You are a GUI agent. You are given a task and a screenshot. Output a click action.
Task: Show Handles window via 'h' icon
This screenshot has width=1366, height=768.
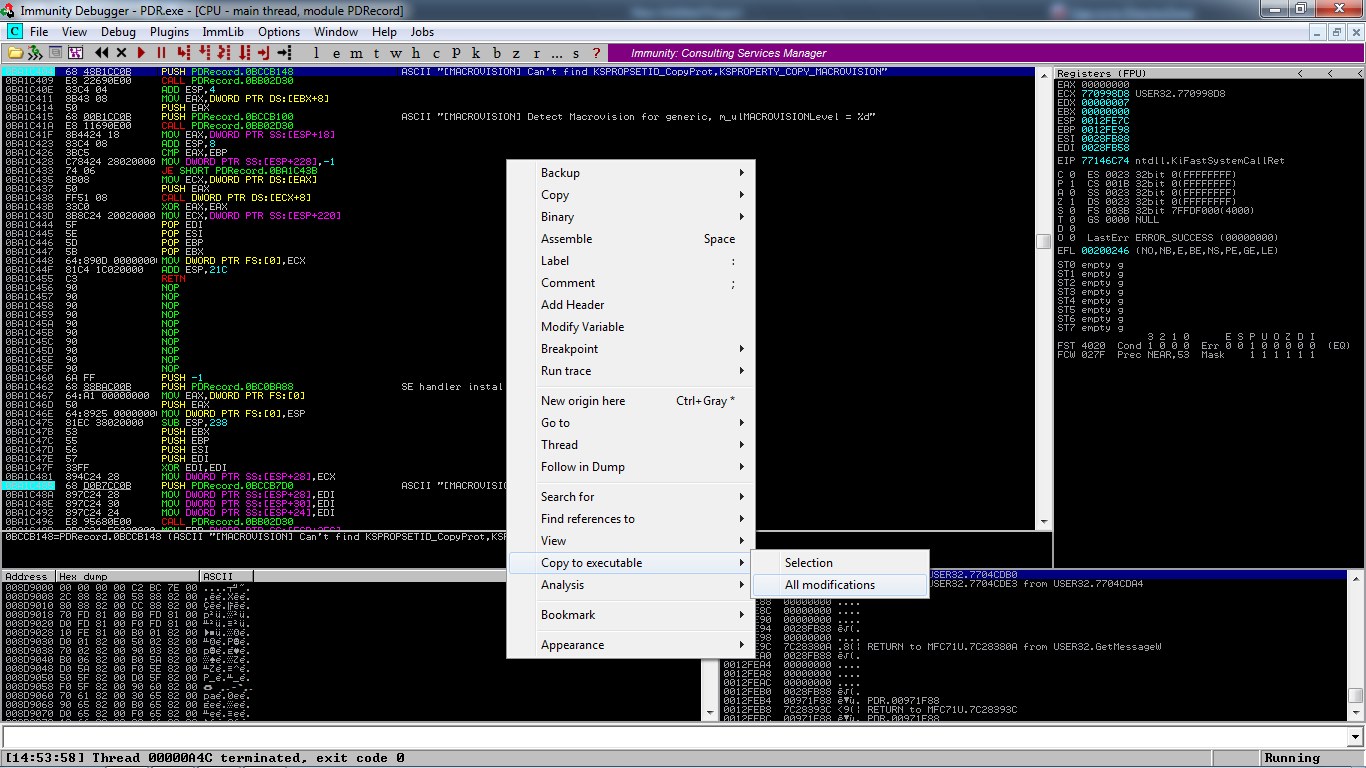click(x=417, y=53)
